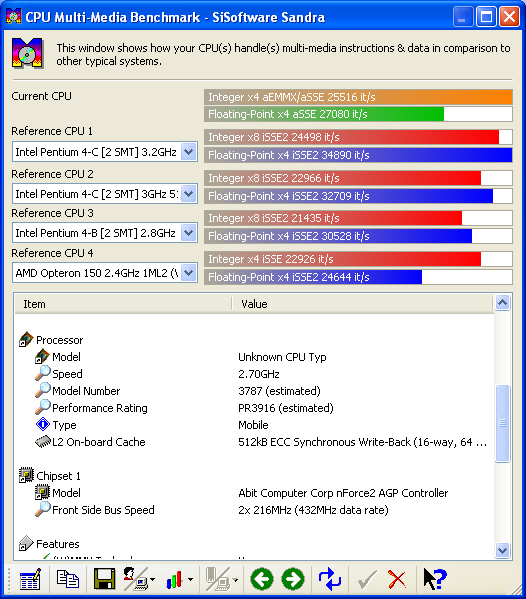Cancel with the red X icon

[x=397, y=579]
